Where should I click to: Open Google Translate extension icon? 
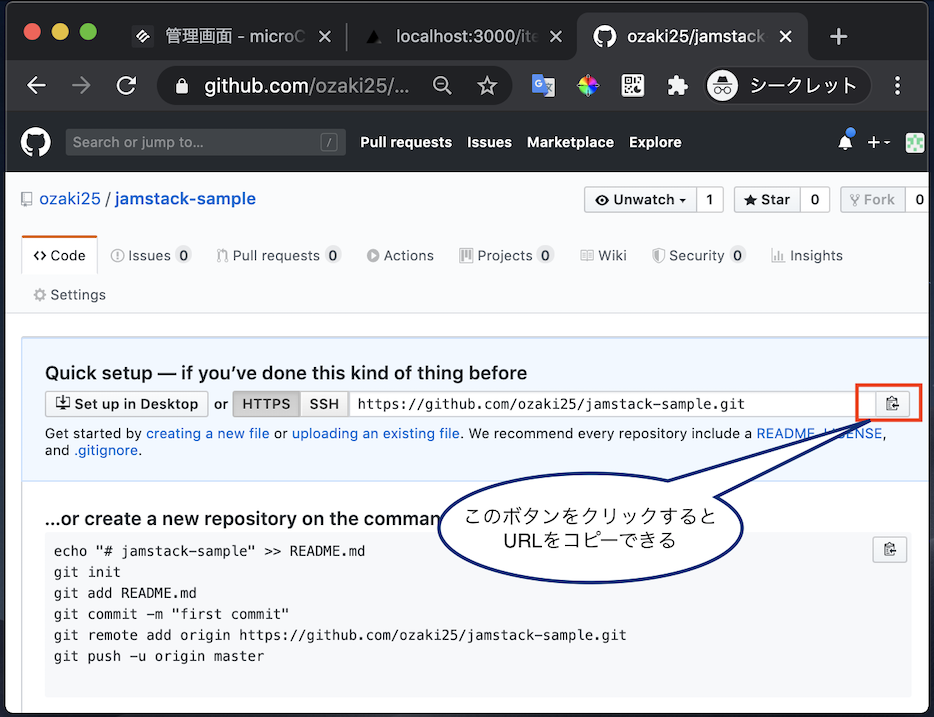coord(543,86)
